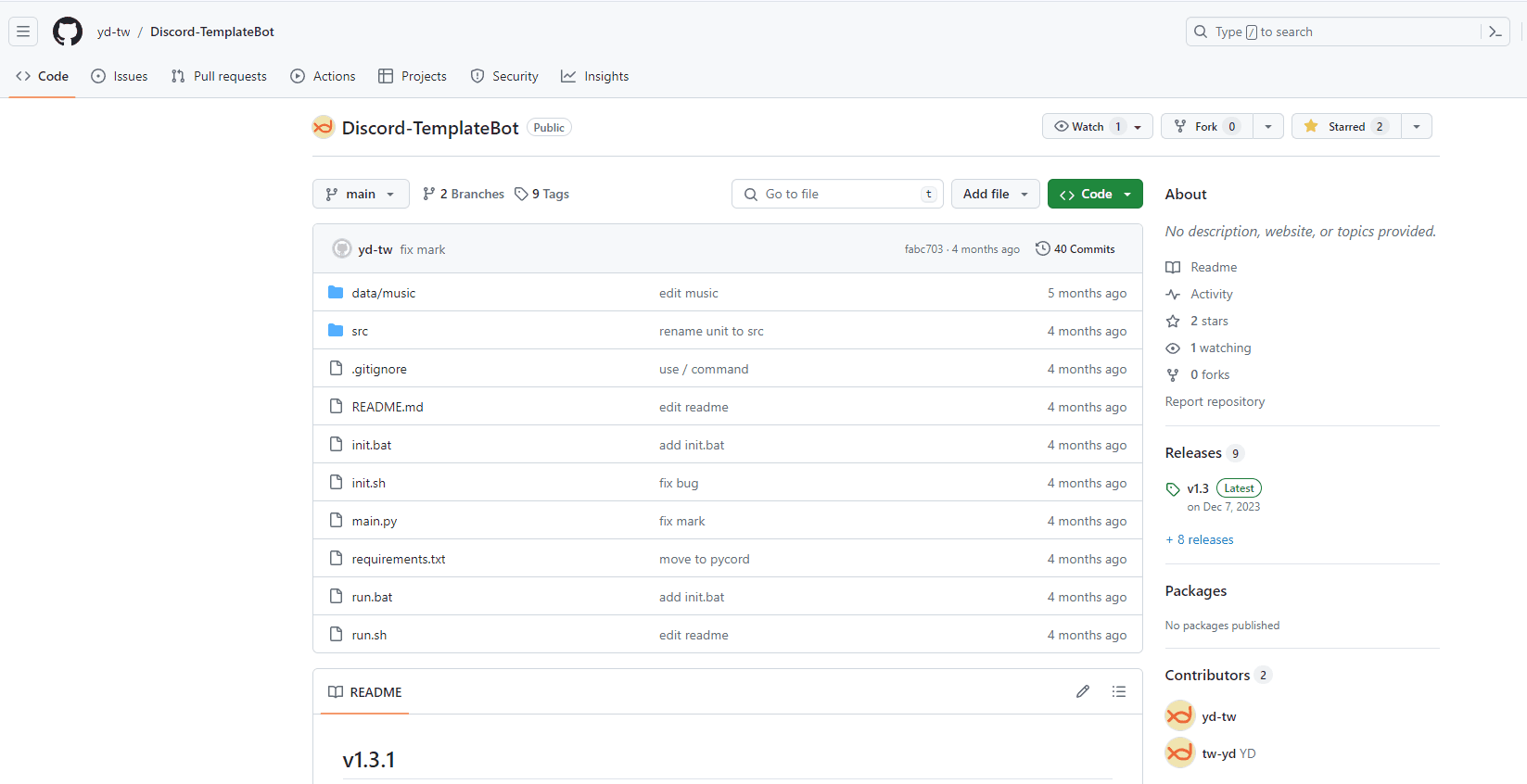Click the 'edit music' commit message
The width and height of the screenshot is (1527, 784).
pos(689,293)
